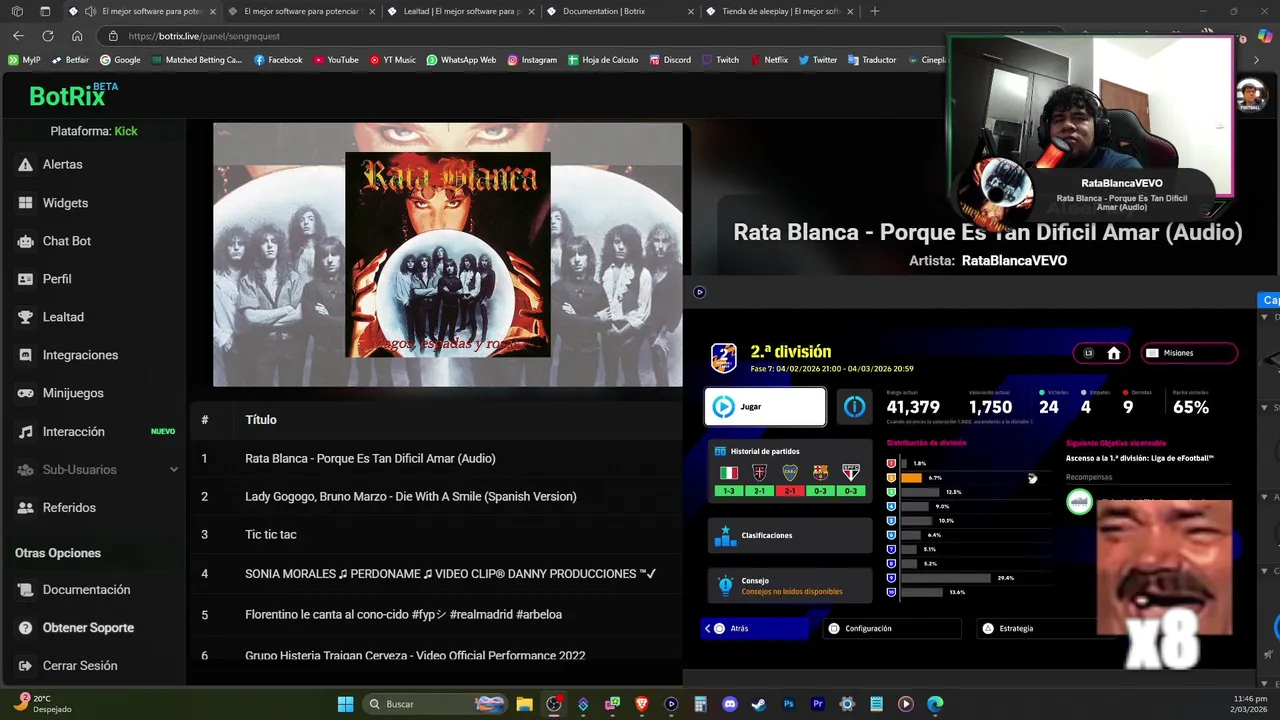The height and width of the screenshot is (720, 1280).
Task: Open the Windows Start menu
Action: point(345,704)
